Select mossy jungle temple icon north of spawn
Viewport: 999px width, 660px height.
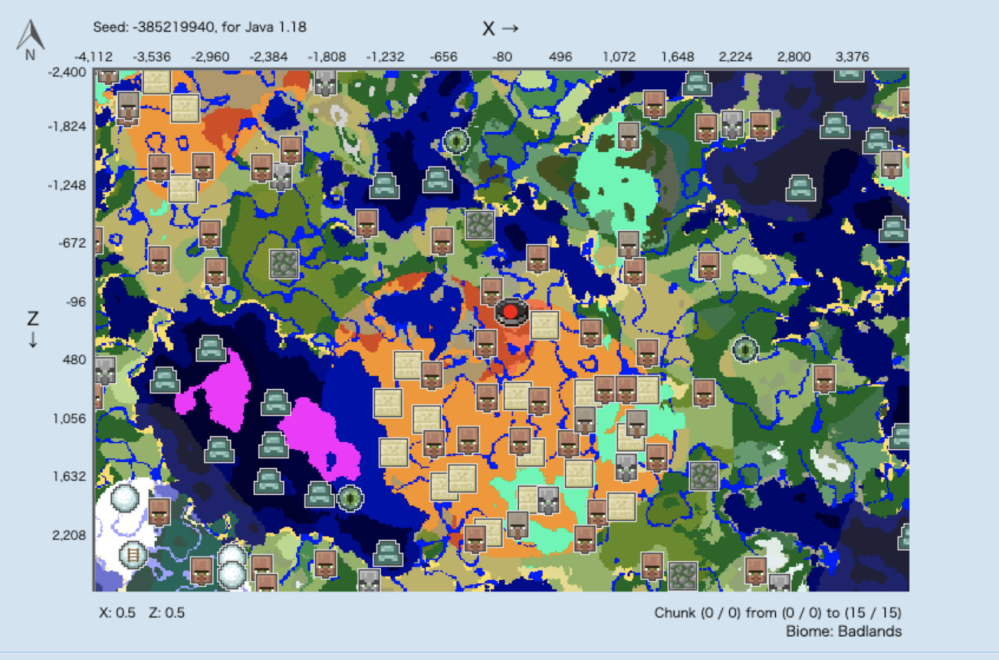tap(480, 224)
